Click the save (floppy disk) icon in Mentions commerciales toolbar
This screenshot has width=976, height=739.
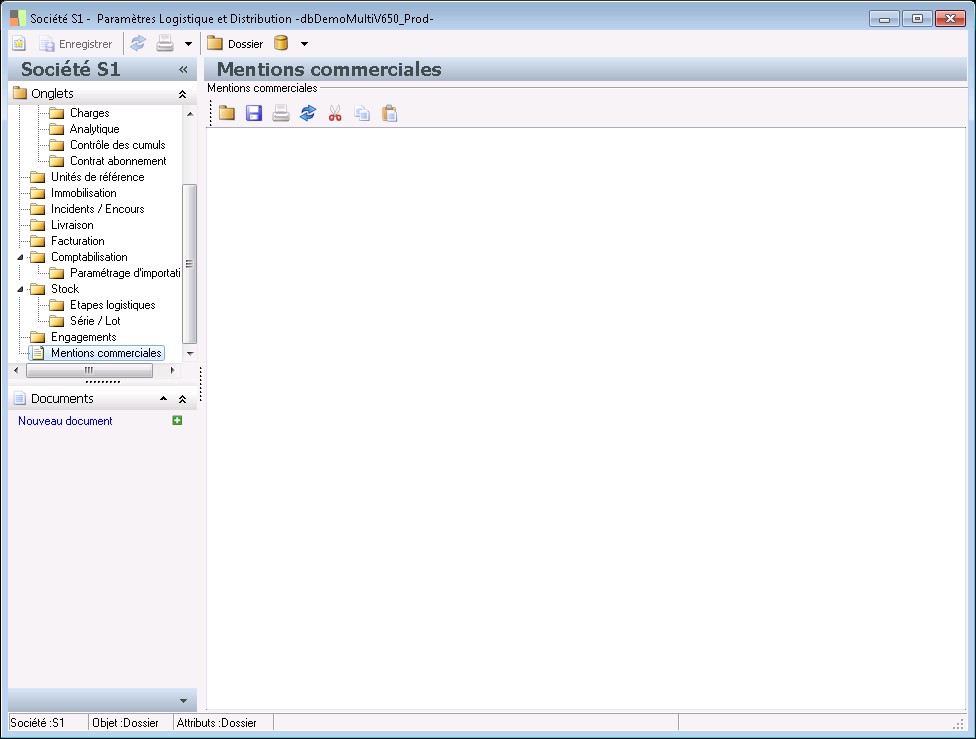coord(254,114)
